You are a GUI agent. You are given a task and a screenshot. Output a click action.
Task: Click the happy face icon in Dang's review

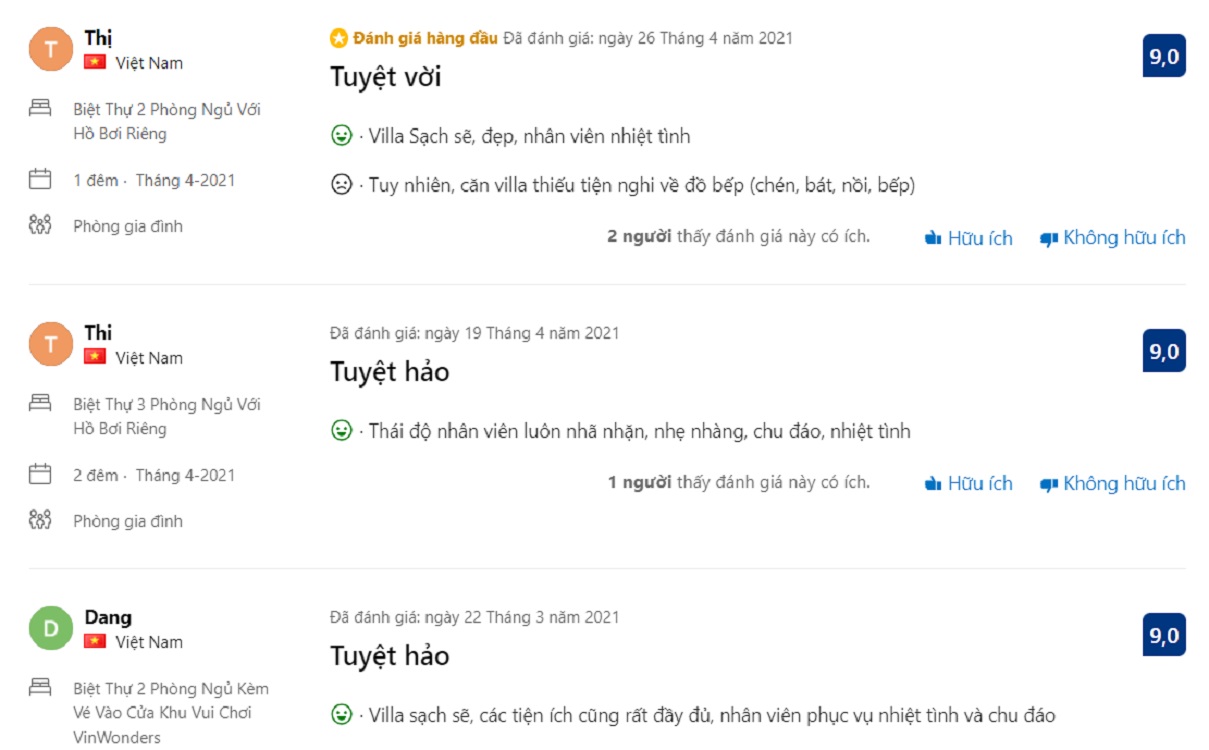coord(341,715)
